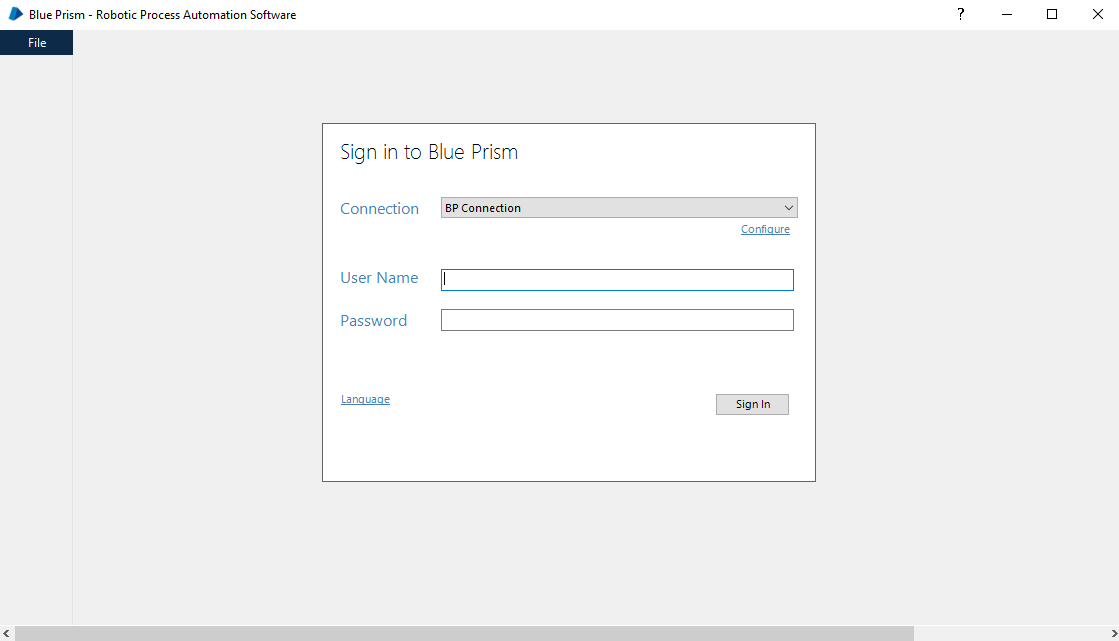Focus the User Name text field

pos(617,280)
